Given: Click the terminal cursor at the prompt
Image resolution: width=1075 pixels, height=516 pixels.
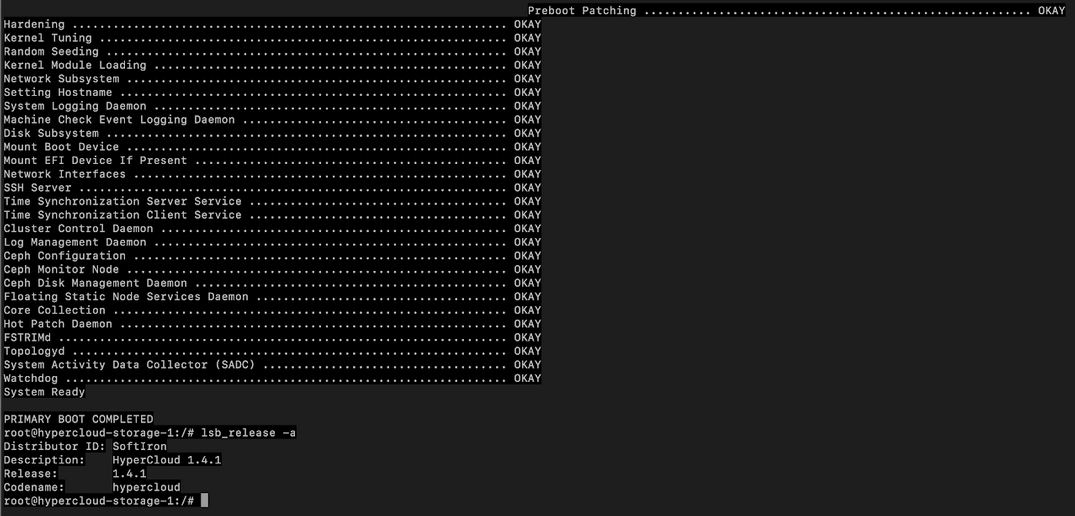Looking at the screenshot, I should [204, 501].
